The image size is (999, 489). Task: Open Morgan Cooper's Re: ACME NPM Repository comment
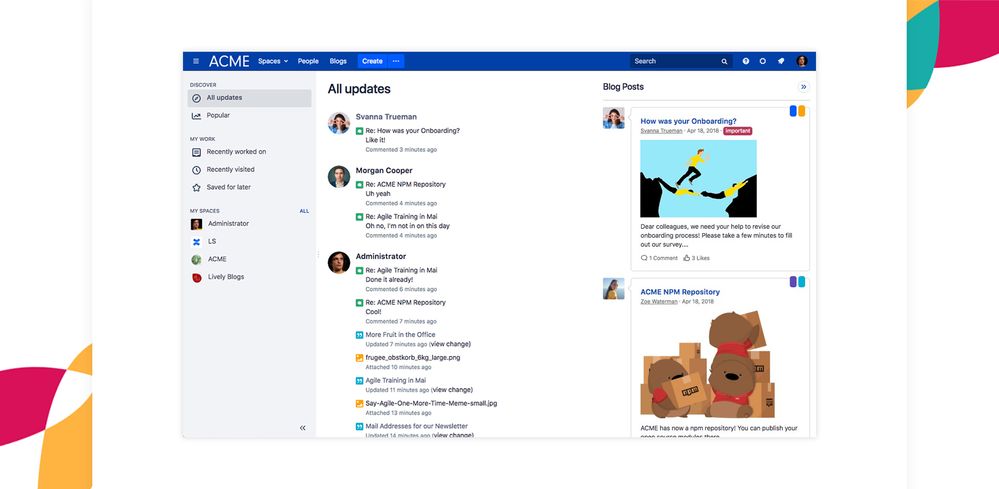pos(405,185)
